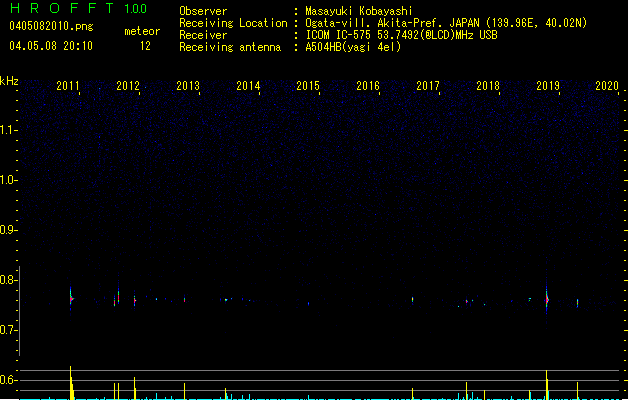Select the file name 0405082010.png
The height and width of the screenshot is (400, 629).
[51, 26]
